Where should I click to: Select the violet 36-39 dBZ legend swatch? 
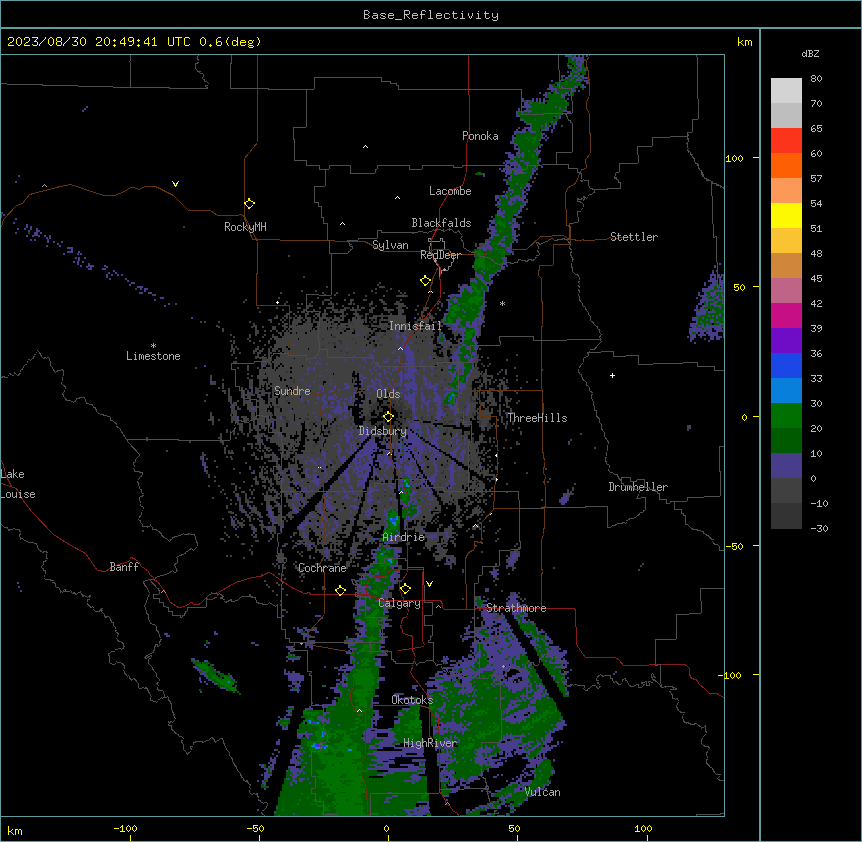[786, 341]
